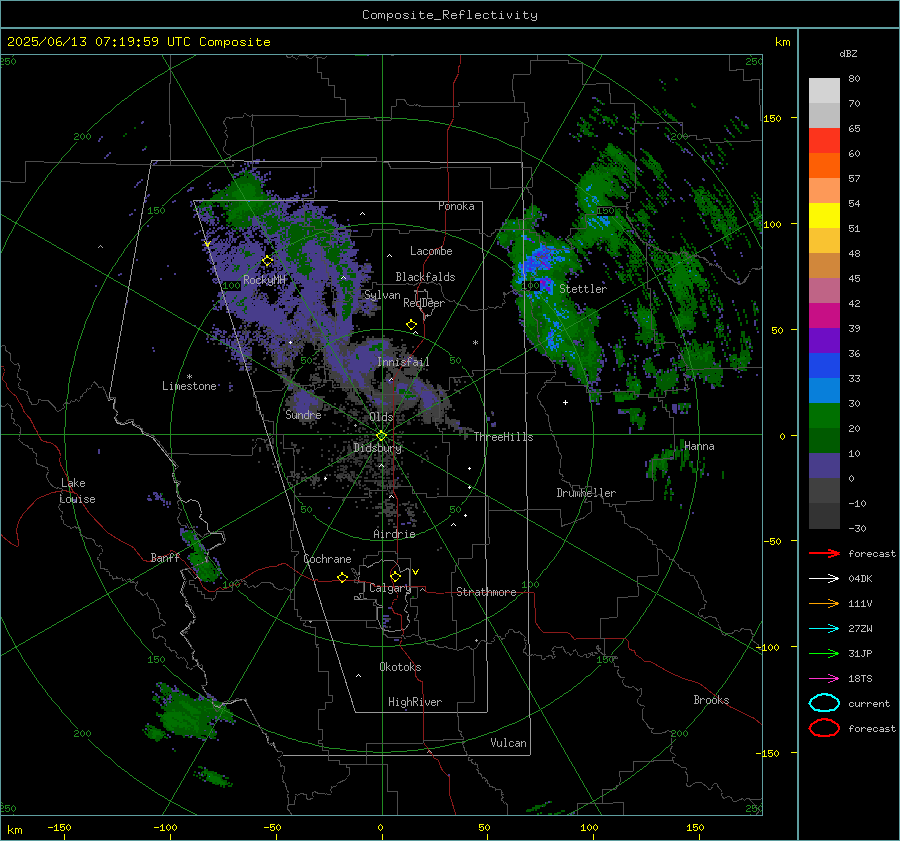
Task: Click the yellow diamond marker above Calgary
Action: (x=395, y=576)
